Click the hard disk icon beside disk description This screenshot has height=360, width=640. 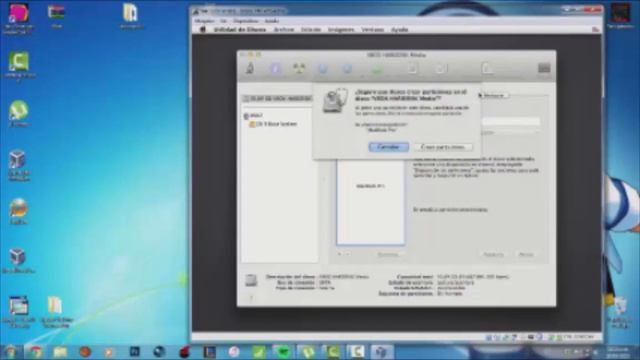[251, 280]
